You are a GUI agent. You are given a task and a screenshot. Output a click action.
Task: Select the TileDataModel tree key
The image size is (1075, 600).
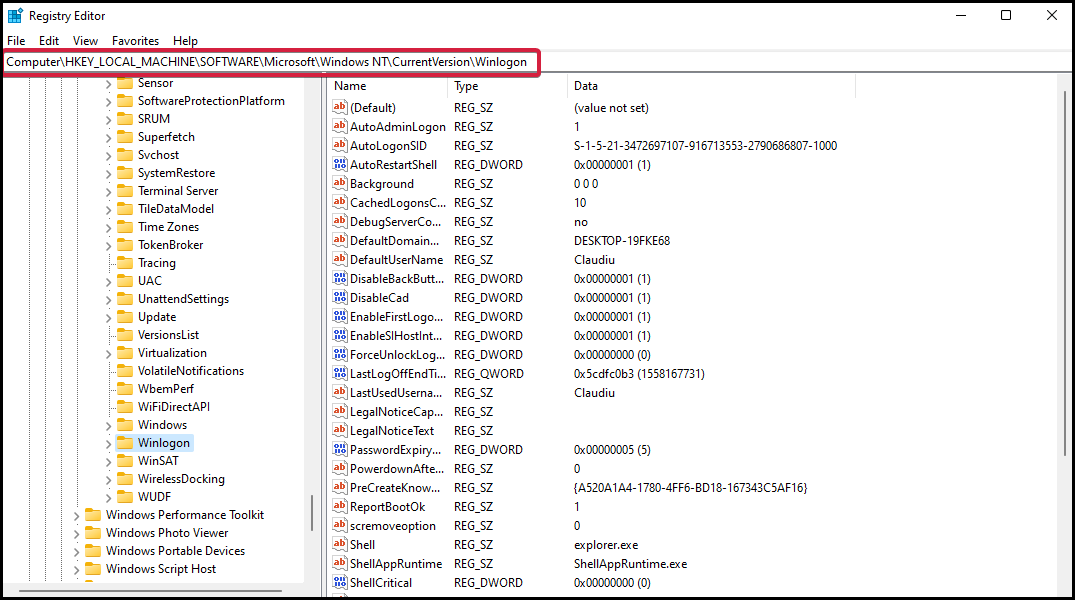[176, 208]
